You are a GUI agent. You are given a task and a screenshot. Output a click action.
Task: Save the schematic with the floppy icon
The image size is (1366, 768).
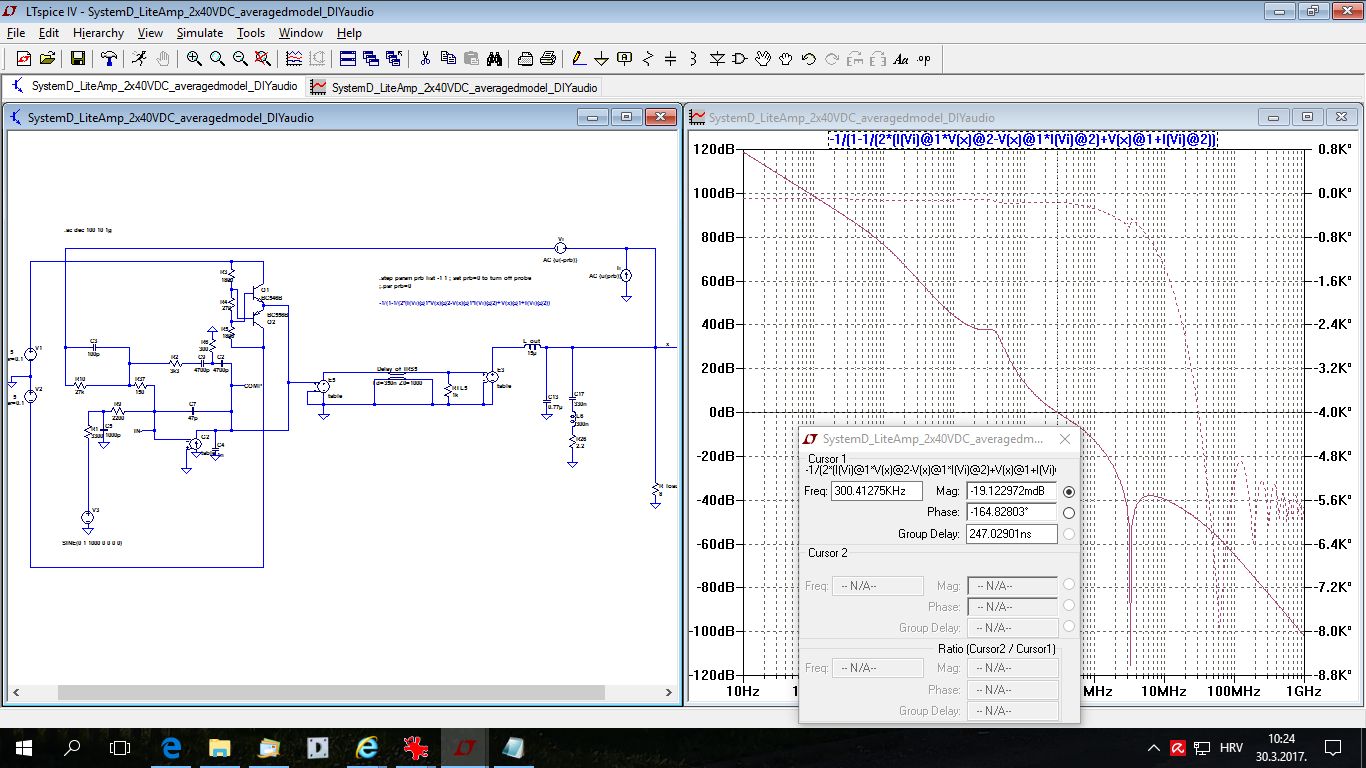pos(77,59)
